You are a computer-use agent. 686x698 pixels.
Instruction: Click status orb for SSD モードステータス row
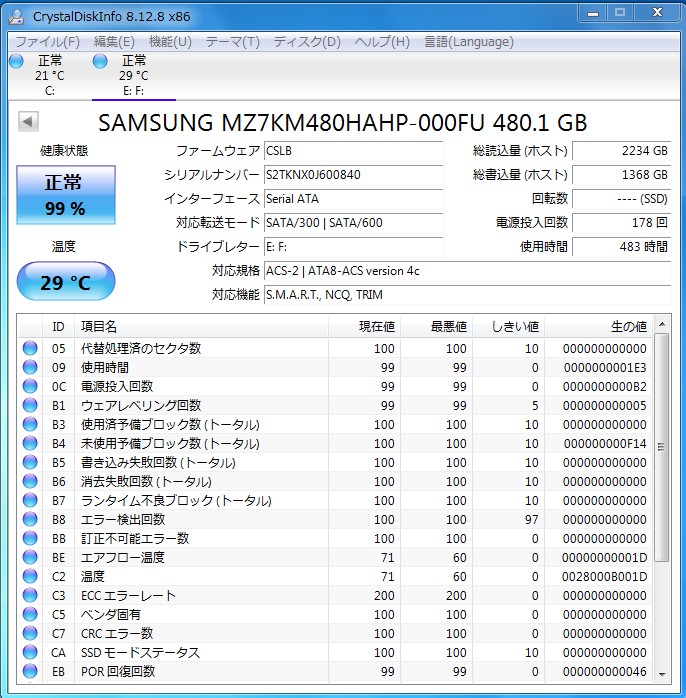coord(30,653)
